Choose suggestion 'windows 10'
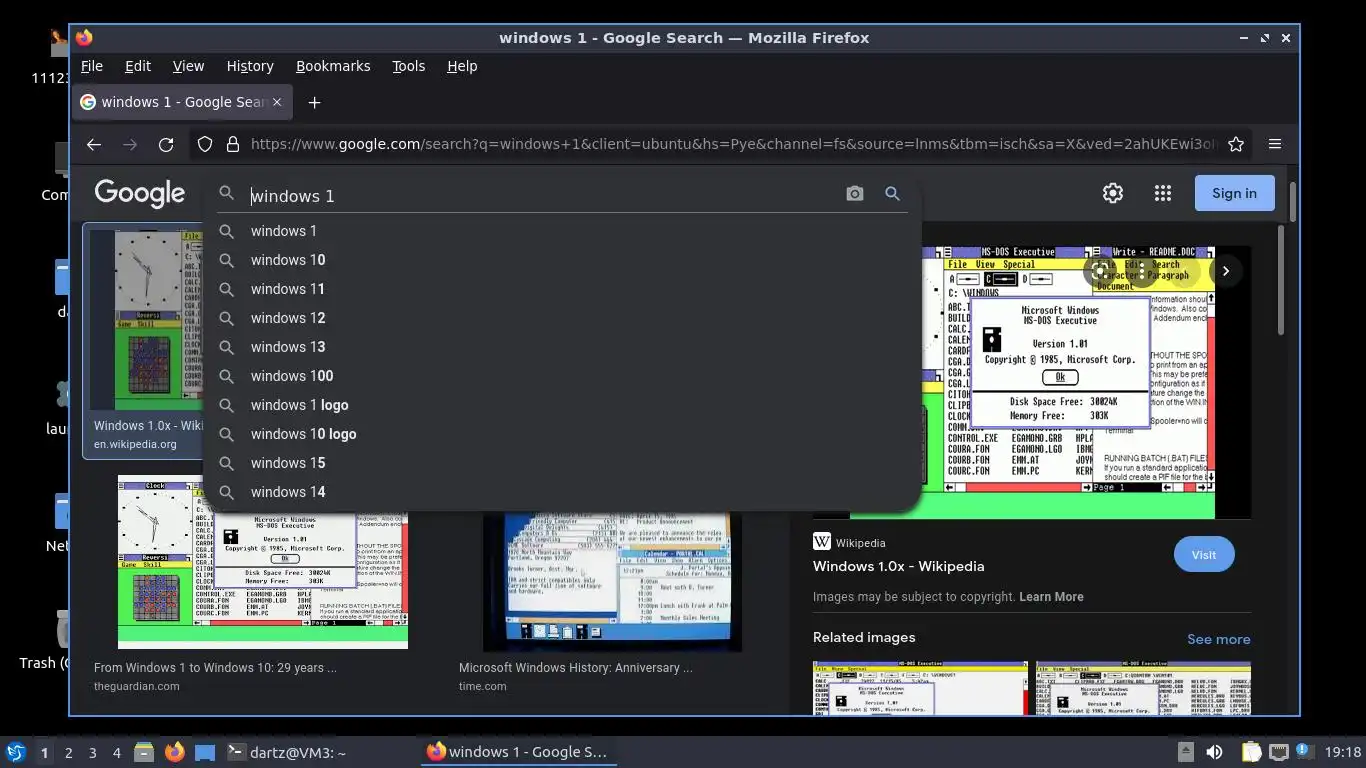This screenshot has height=768, width=1366. click(562, 260)
